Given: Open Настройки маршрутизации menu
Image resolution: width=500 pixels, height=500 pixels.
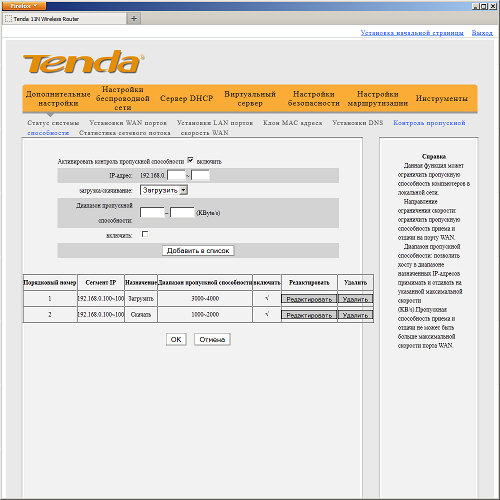Looking at the screenshot, I should (378, 99).
